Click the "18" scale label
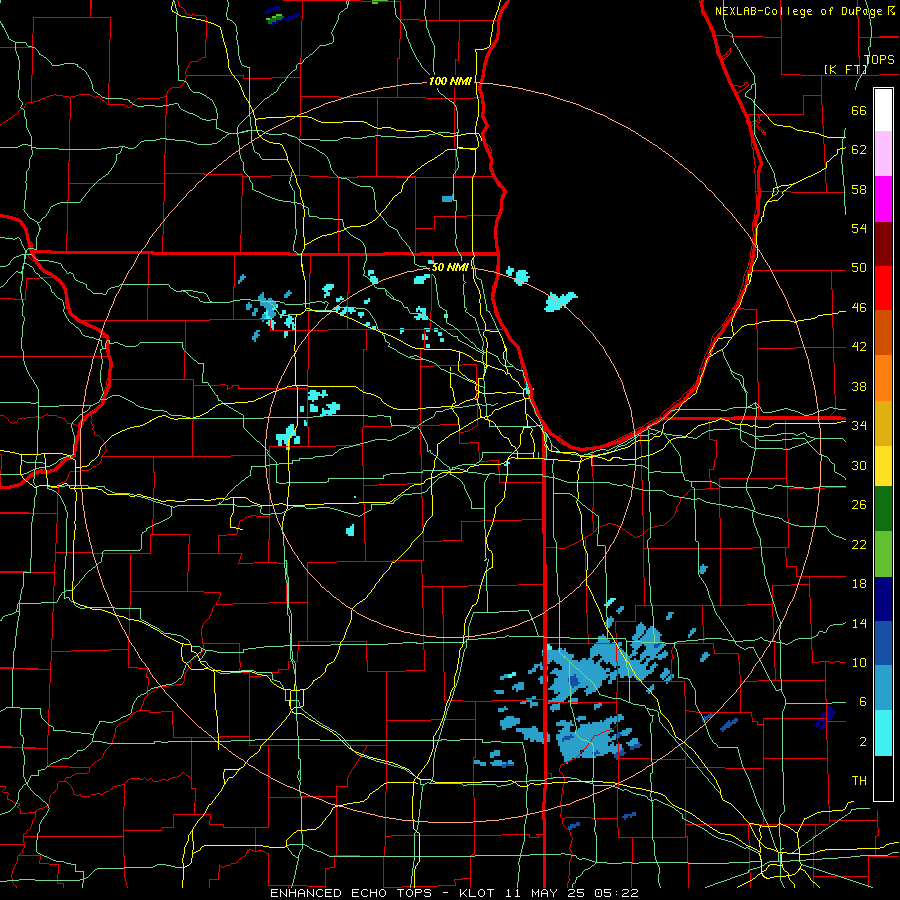This screenshot has width=900, height=900. point(859,584)
